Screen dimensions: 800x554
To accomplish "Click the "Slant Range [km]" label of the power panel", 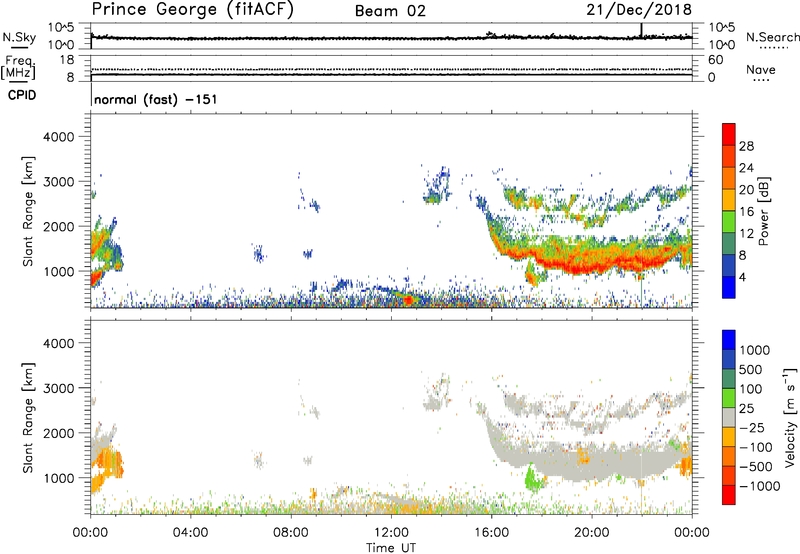I will click(28, 211).
